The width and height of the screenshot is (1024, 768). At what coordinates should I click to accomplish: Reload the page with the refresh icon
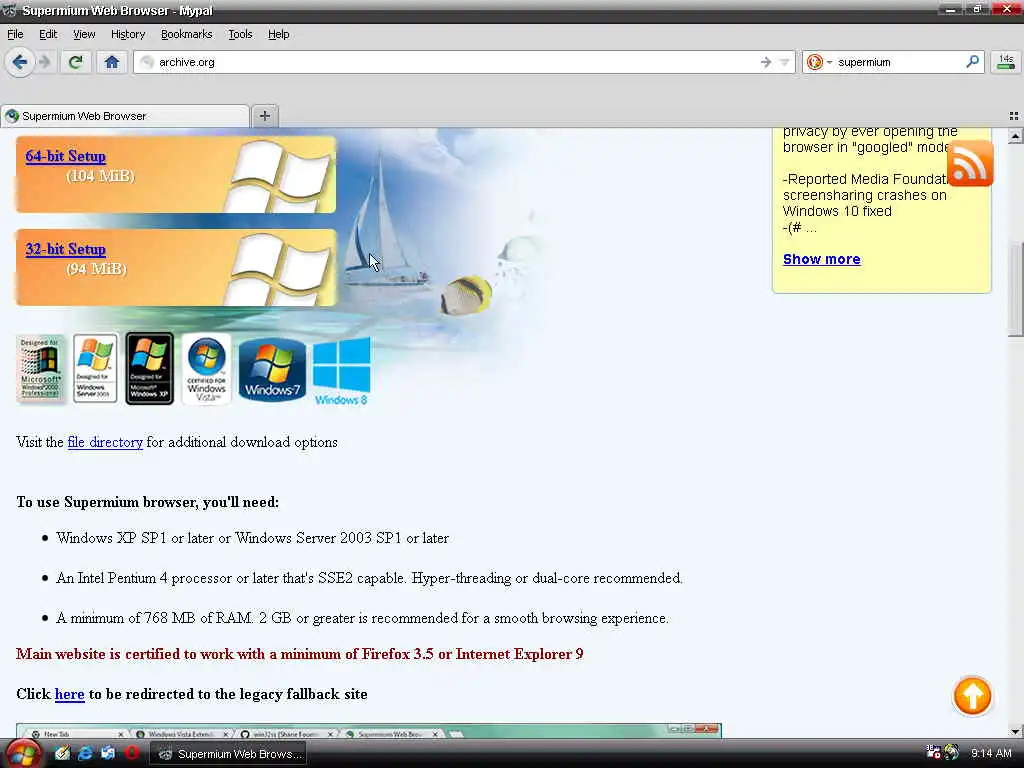point(76,62)
